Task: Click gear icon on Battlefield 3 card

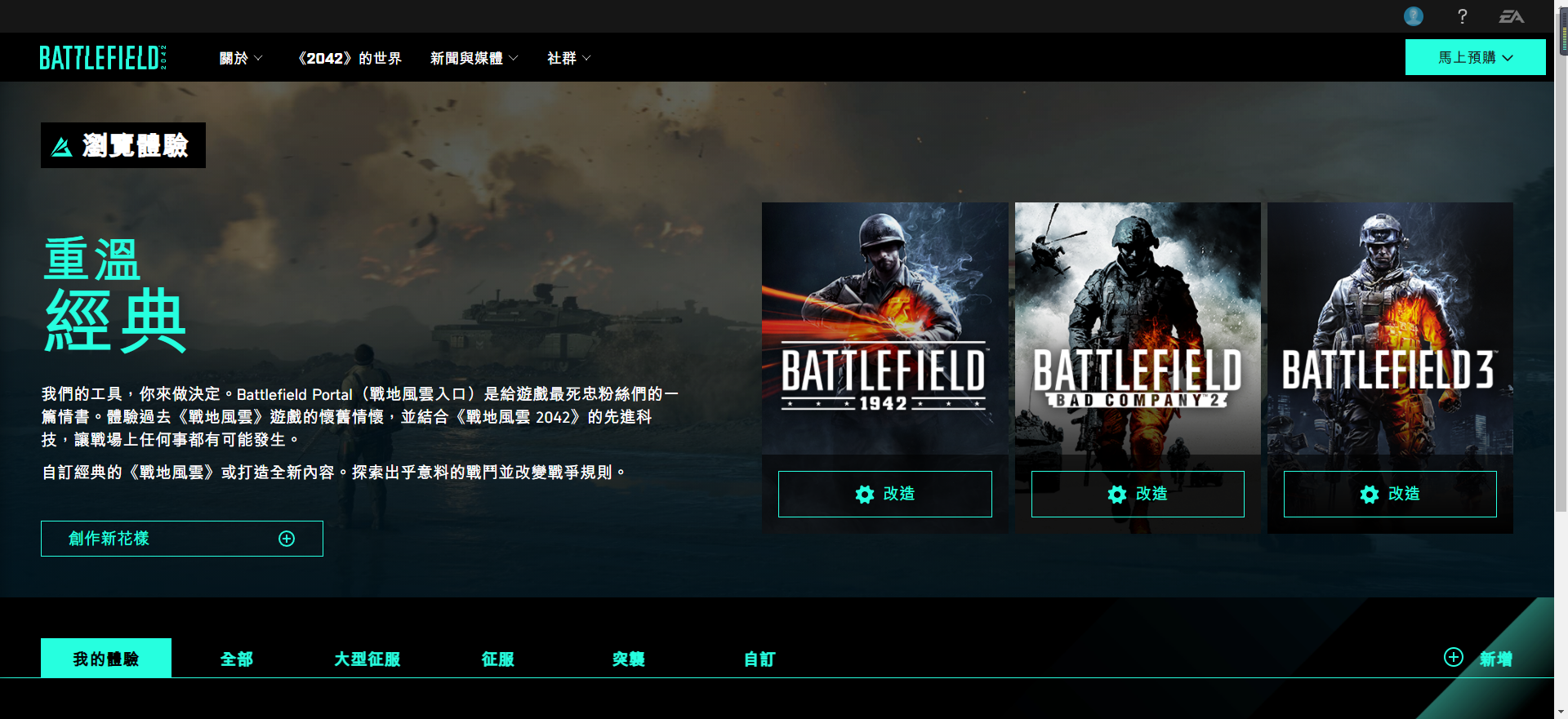Action: [1370, 494]
